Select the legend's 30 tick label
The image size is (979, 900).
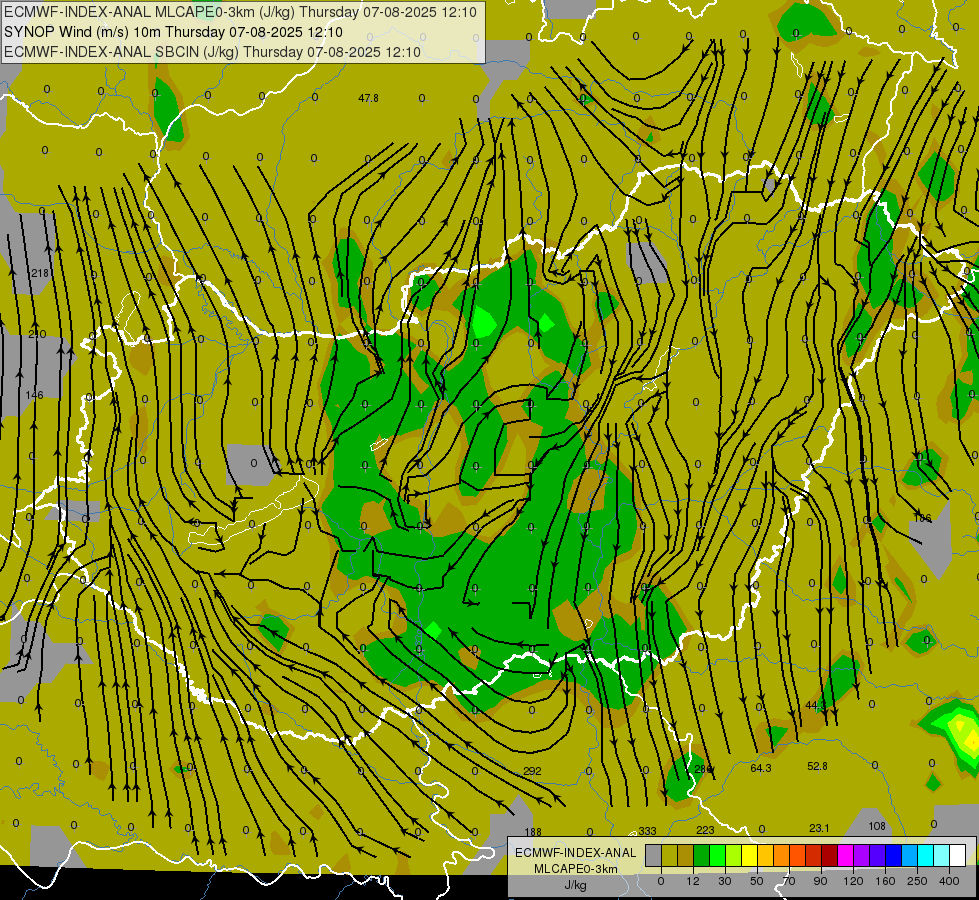pos(725,881)
